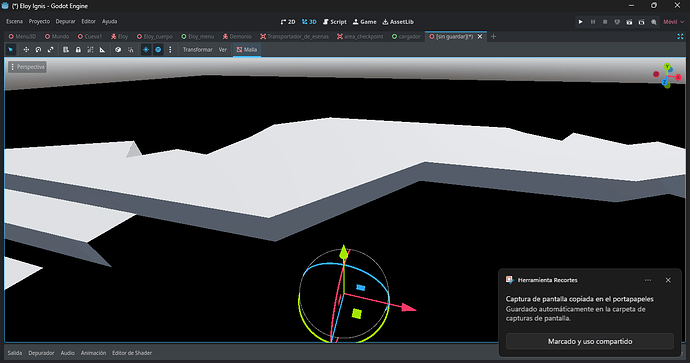Click the play current scene clapperboard icon

tap(629, 22)
